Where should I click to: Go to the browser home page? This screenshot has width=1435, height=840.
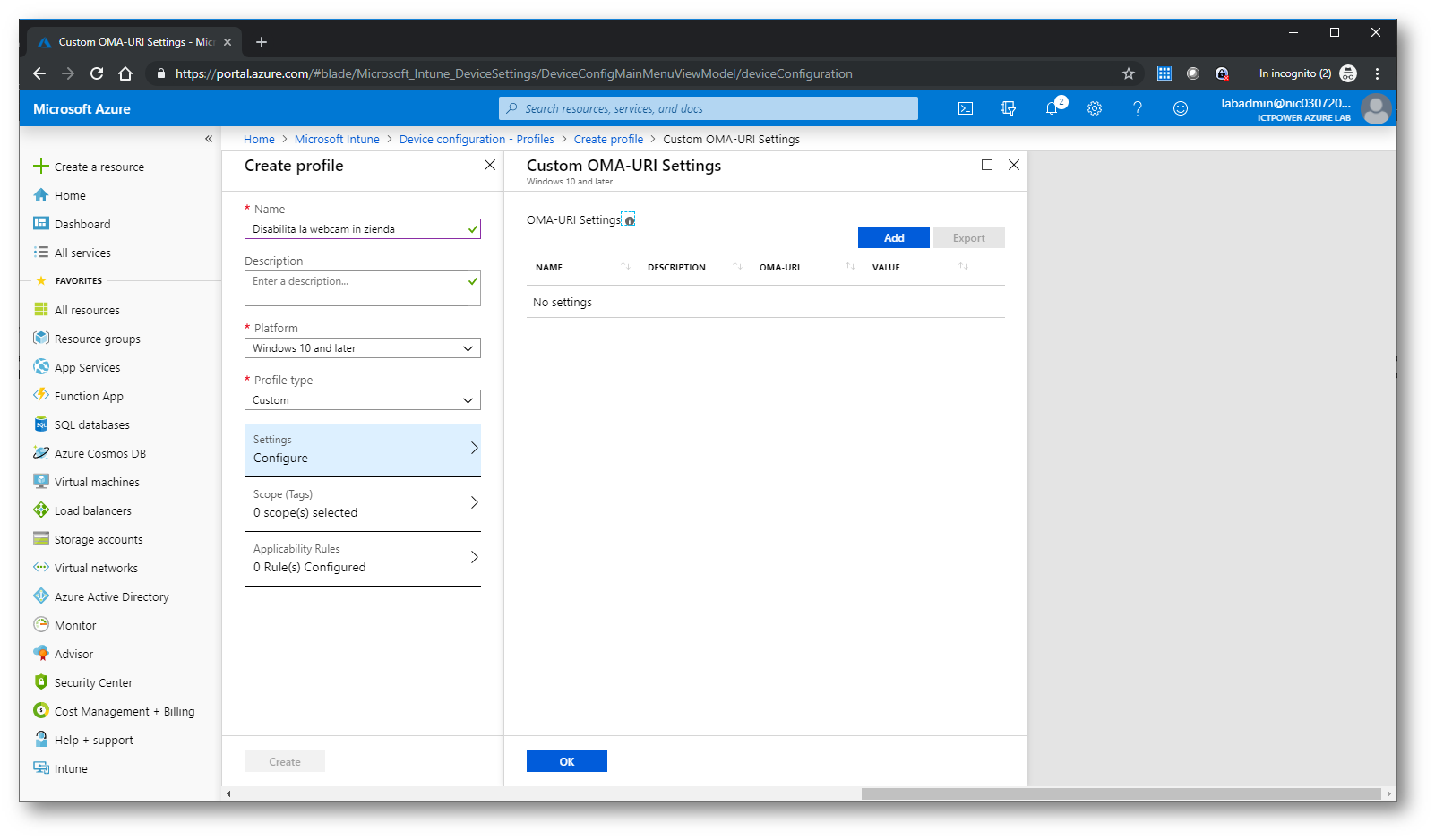(x=125, y=73)
